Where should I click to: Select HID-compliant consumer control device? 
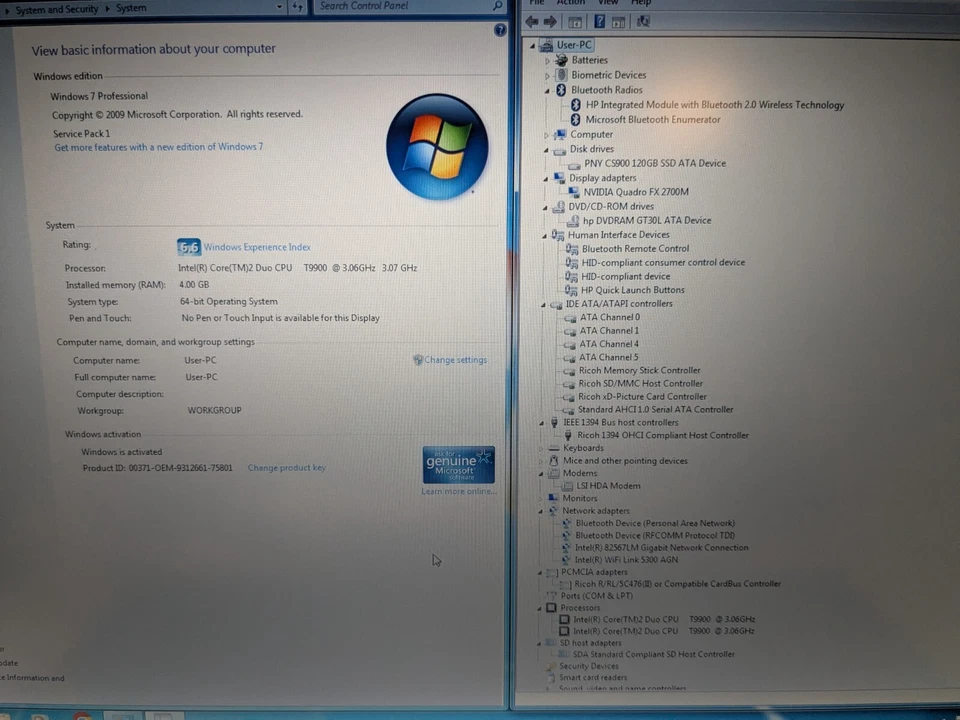click(663, 263)
